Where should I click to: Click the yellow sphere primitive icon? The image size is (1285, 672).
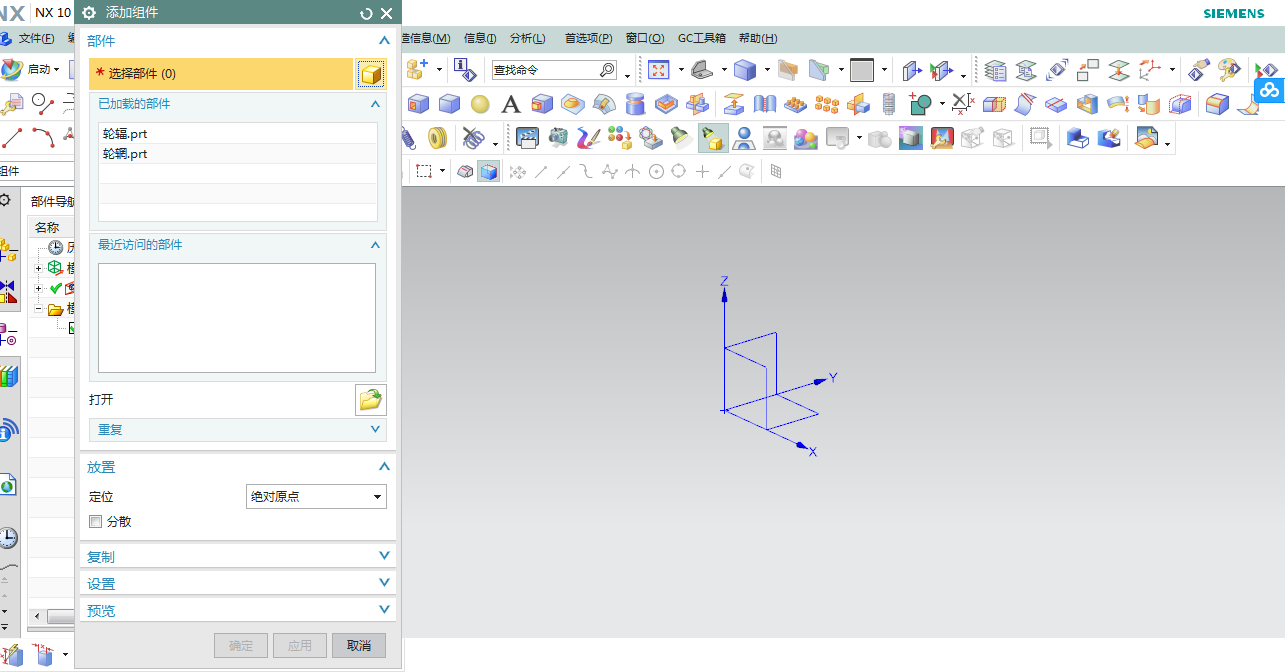480,104
